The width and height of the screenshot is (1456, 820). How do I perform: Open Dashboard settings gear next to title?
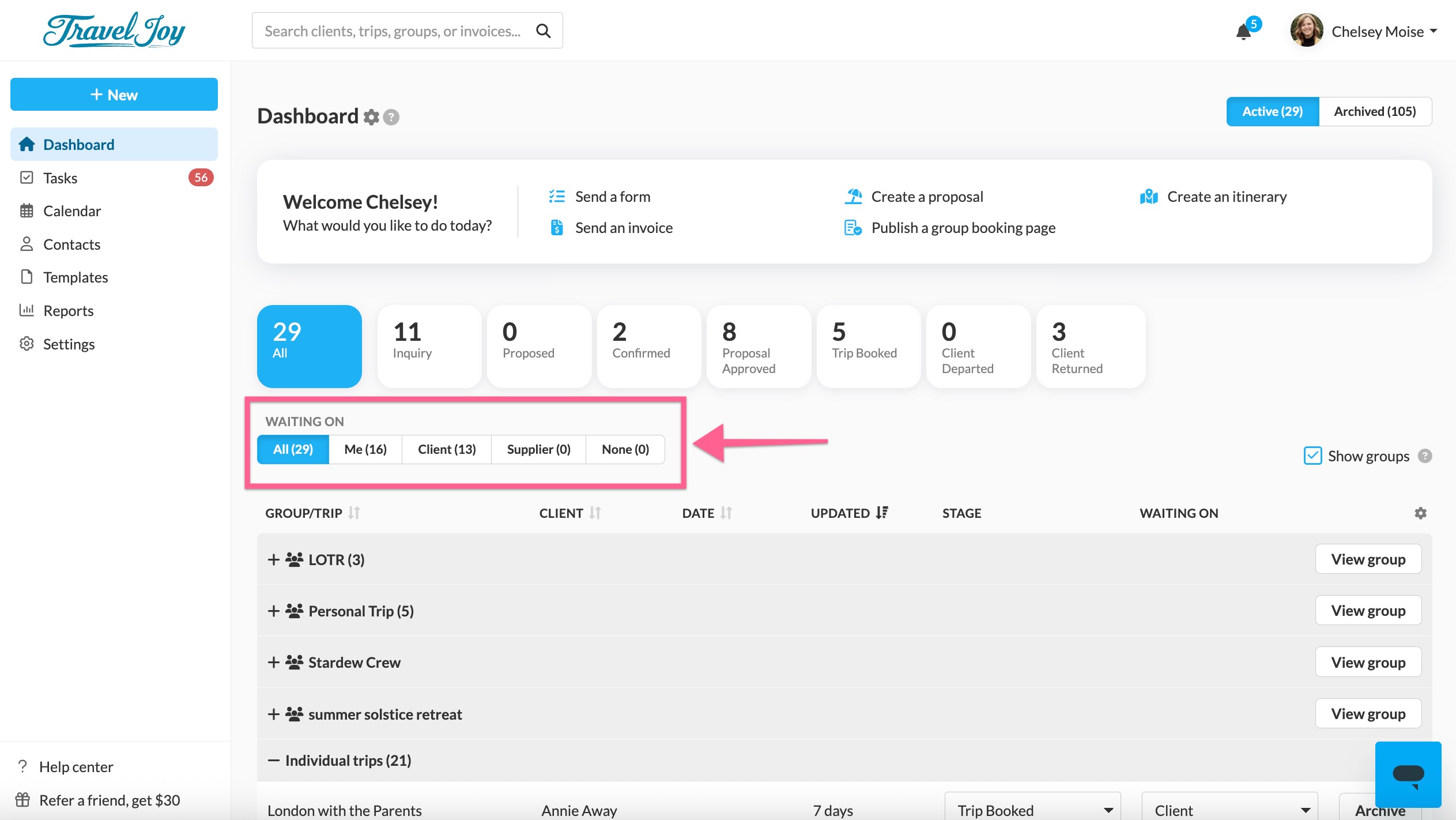pyautogui.click(x=371, y=117)
